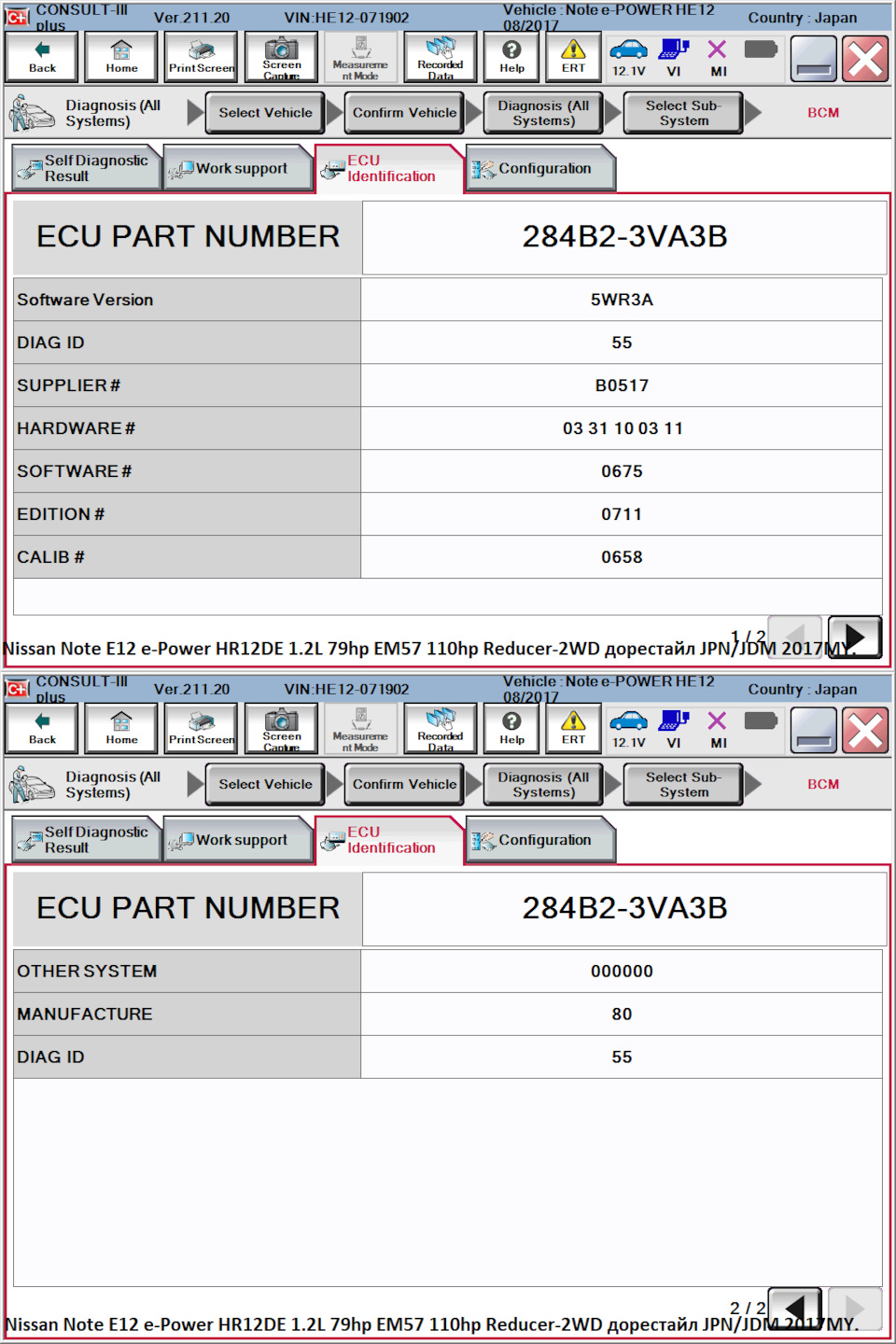The width and height of the screenshot is (896, 1344).
Task: Go to next page using the black arrow
Action: pos(854,637)
